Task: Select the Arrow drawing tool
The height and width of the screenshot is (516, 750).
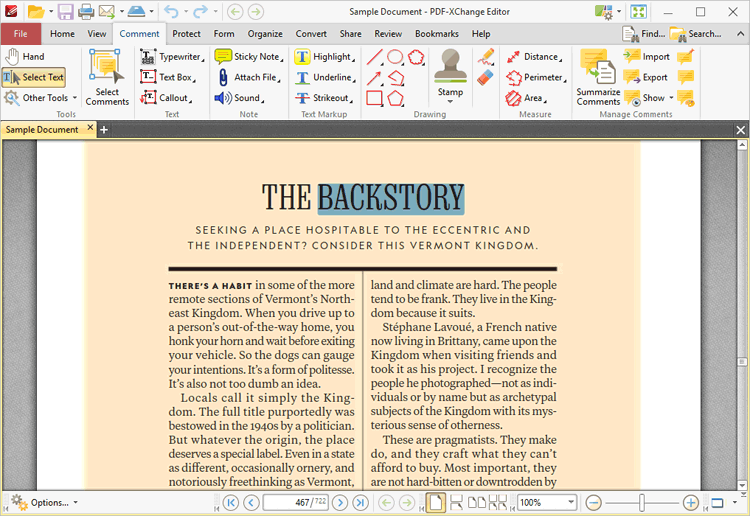Action: tap(375, 77)
